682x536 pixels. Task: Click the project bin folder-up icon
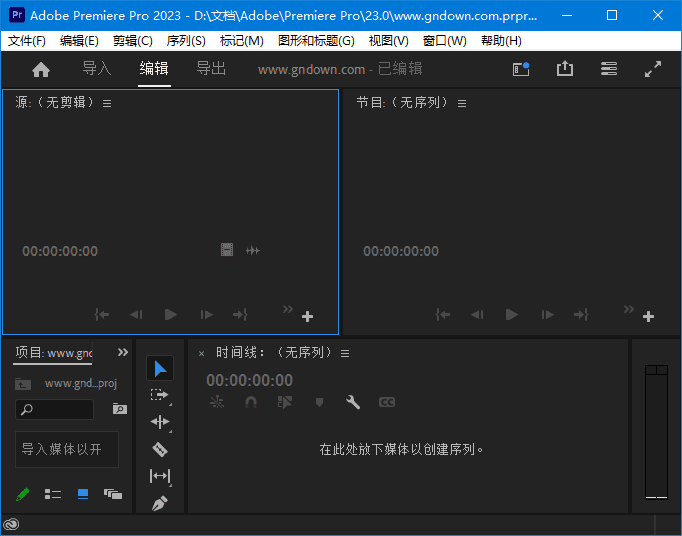[23, 384]
